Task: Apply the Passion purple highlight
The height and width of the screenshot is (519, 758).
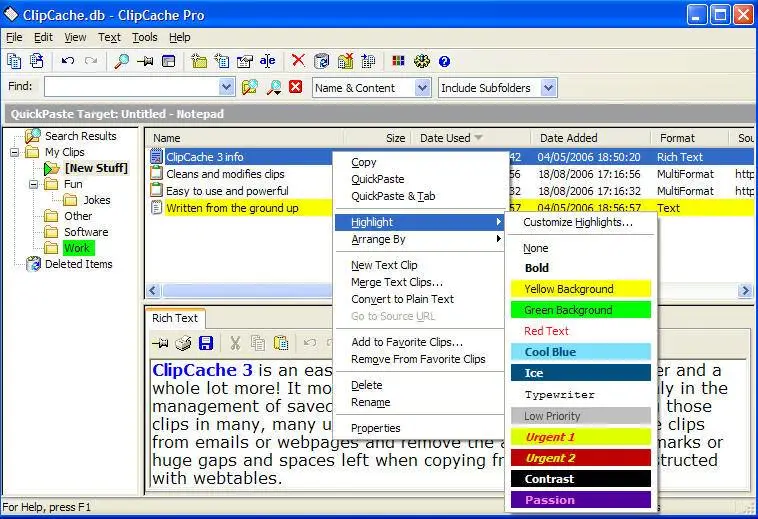Action: point(581,500)
